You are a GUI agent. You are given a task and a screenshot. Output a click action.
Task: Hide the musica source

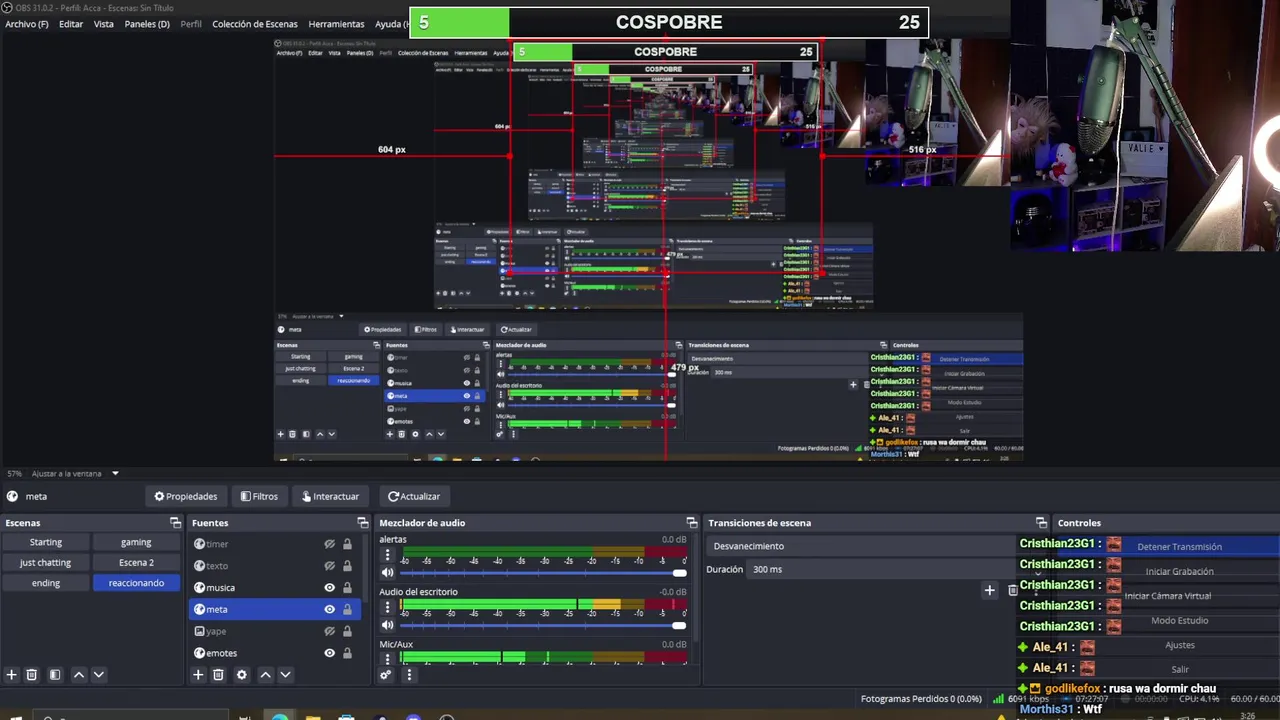point(329,588)
